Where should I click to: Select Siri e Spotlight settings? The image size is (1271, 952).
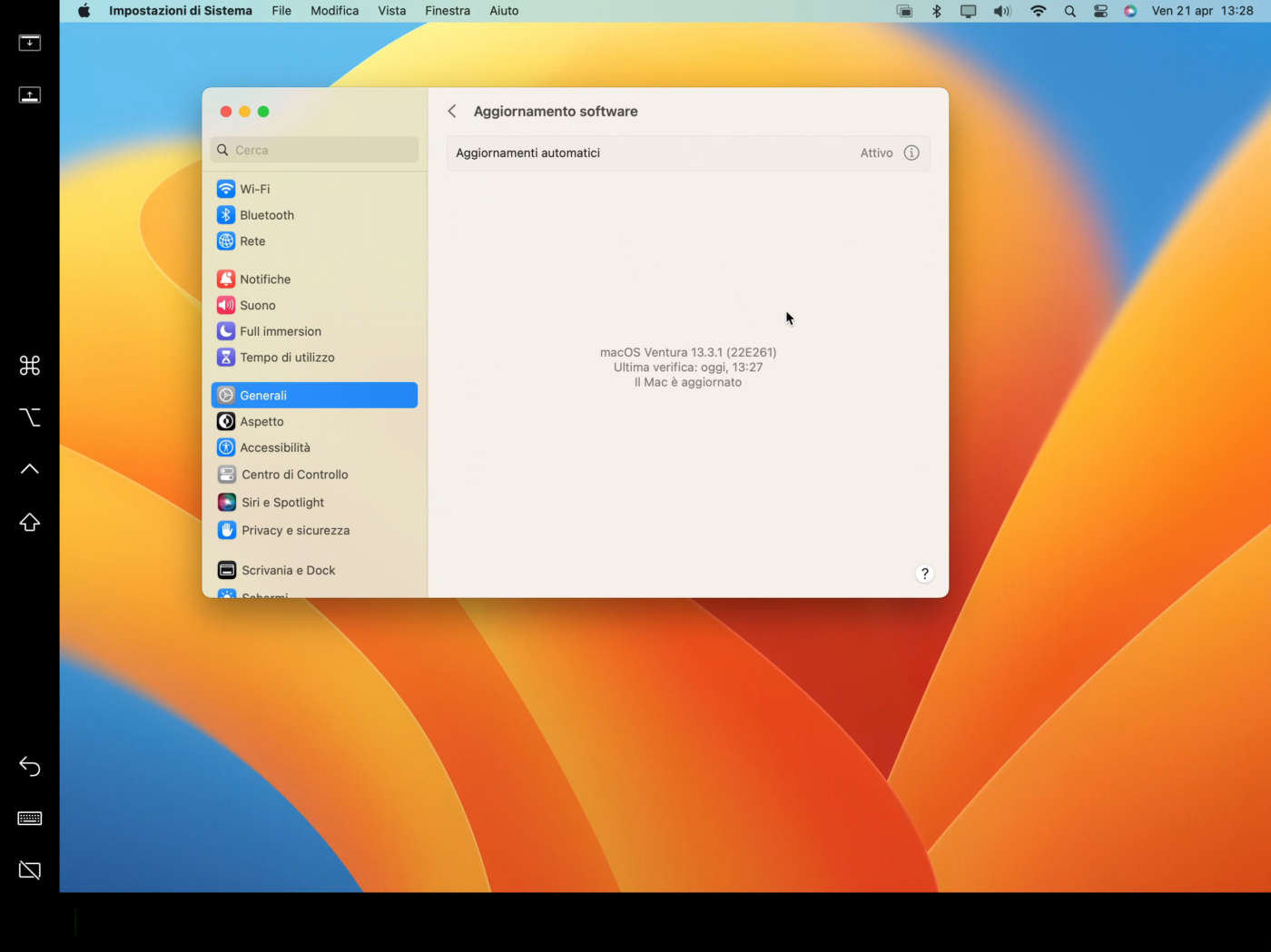281,503
